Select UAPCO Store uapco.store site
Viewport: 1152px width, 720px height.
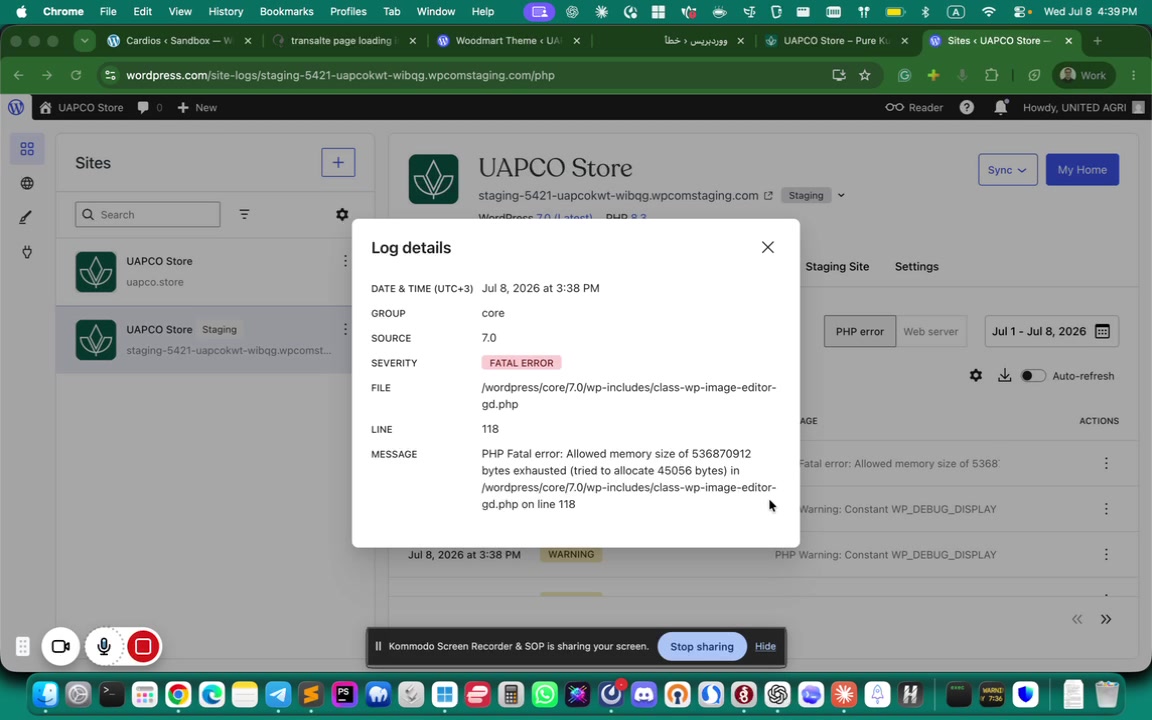pos(204,271)
